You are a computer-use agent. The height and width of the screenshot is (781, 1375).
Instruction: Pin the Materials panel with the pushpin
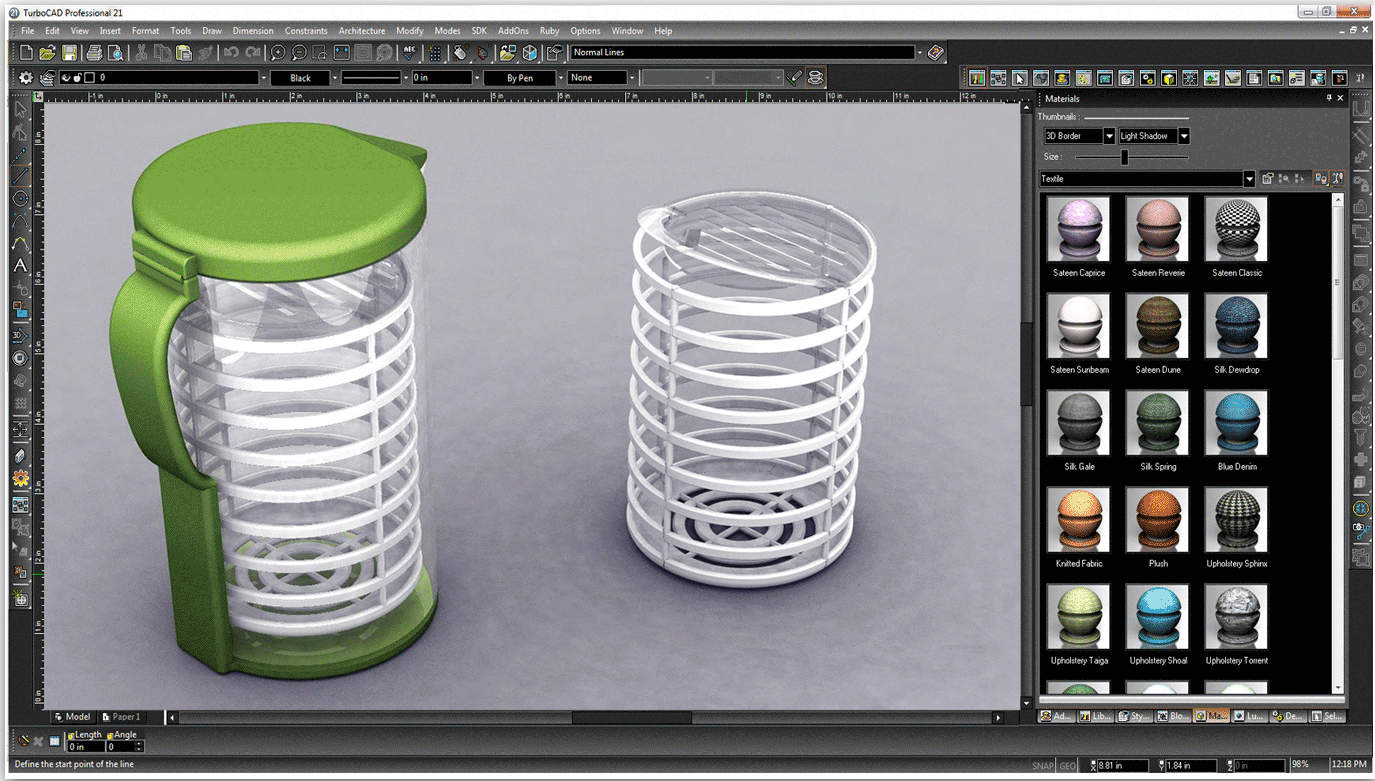1329,98
